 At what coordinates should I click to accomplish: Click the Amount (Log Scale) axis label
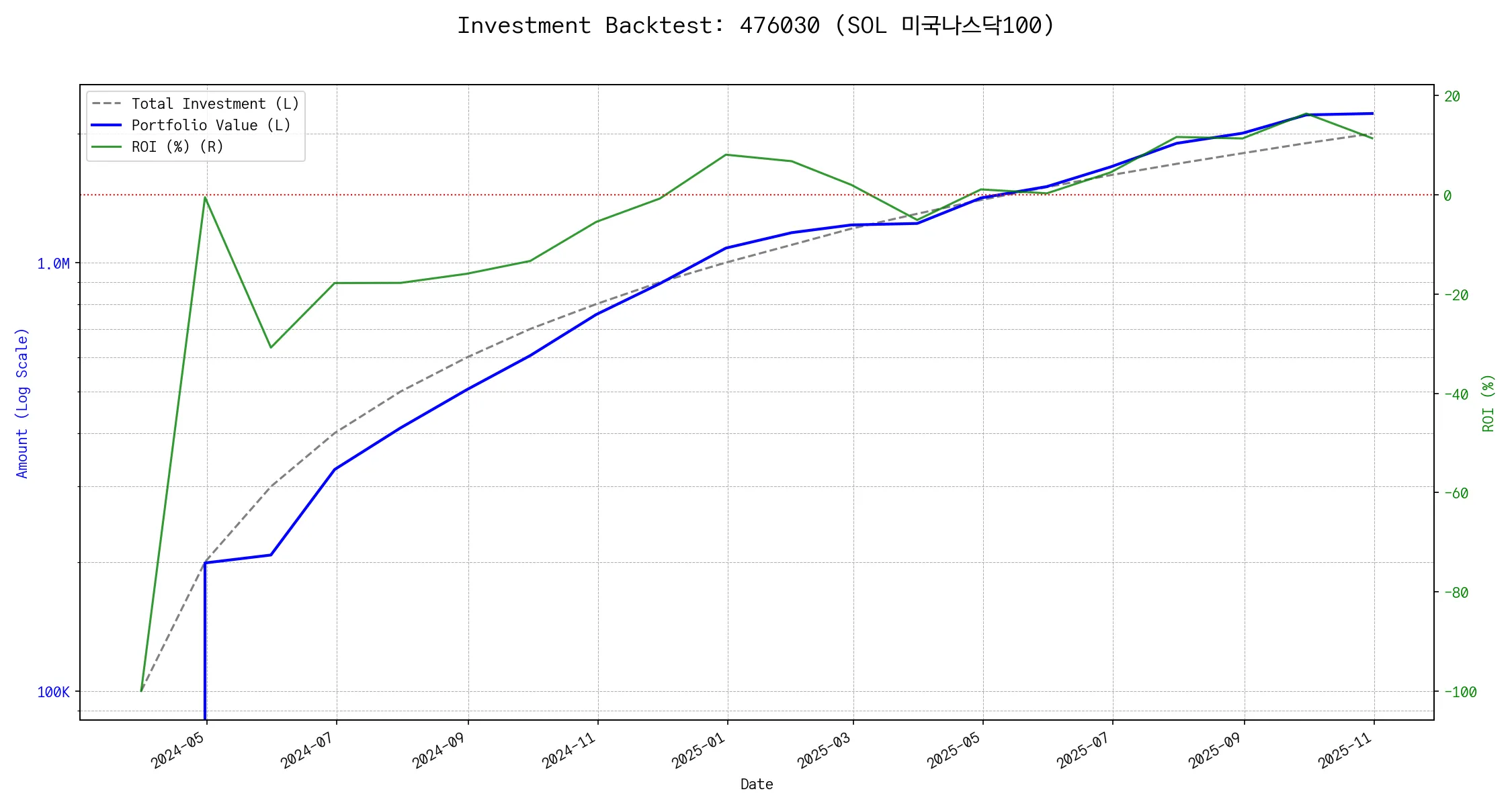point(22,403)
